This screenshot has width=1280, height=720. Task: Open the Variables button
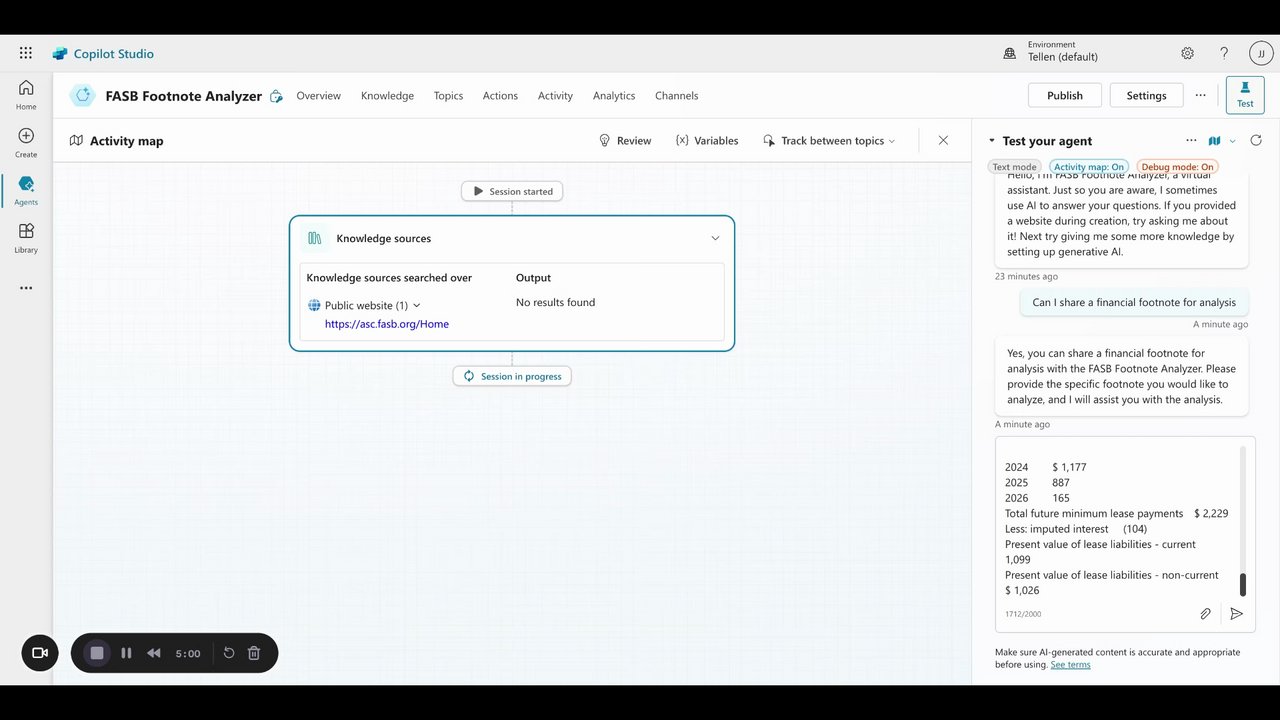pos(707,141)
